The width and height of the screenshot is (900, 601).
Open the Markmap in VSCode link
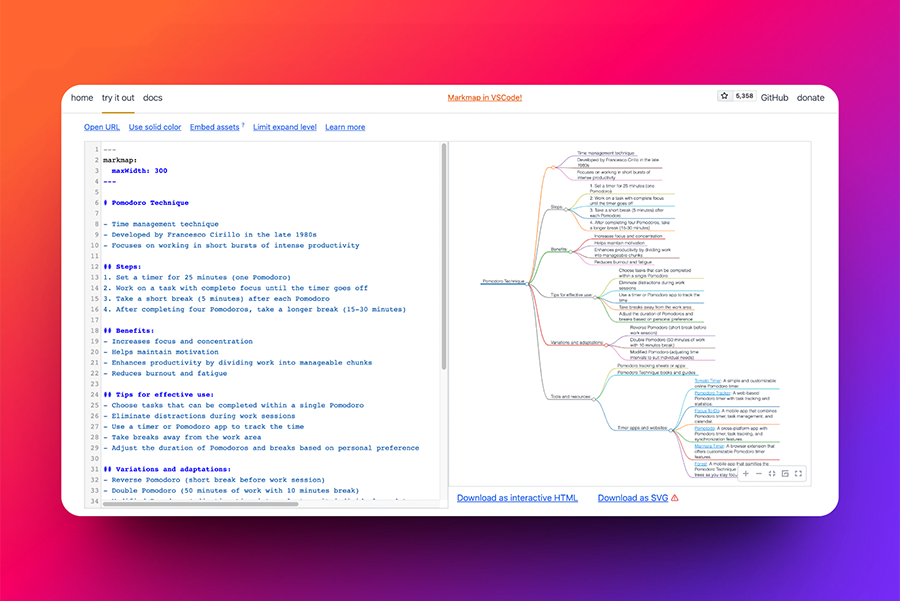coord(484,98)
